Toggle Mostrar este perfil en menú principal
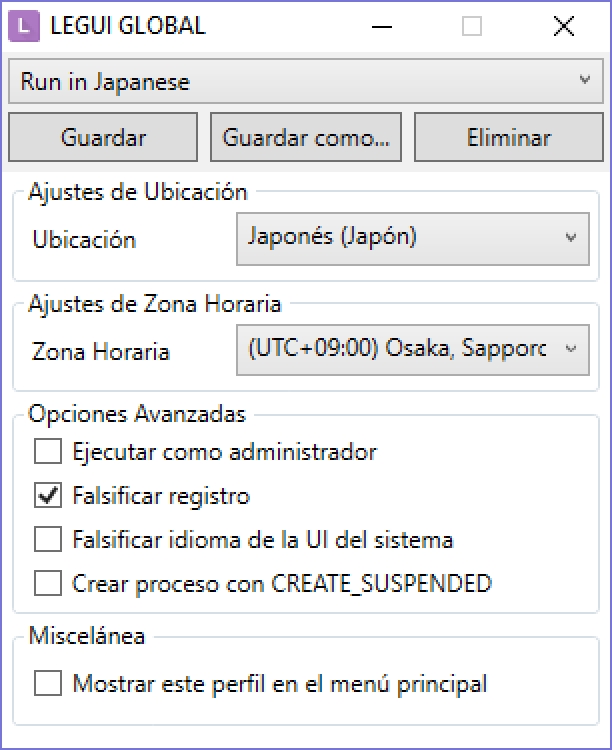The image size is (612, 750). coord(48,683)
